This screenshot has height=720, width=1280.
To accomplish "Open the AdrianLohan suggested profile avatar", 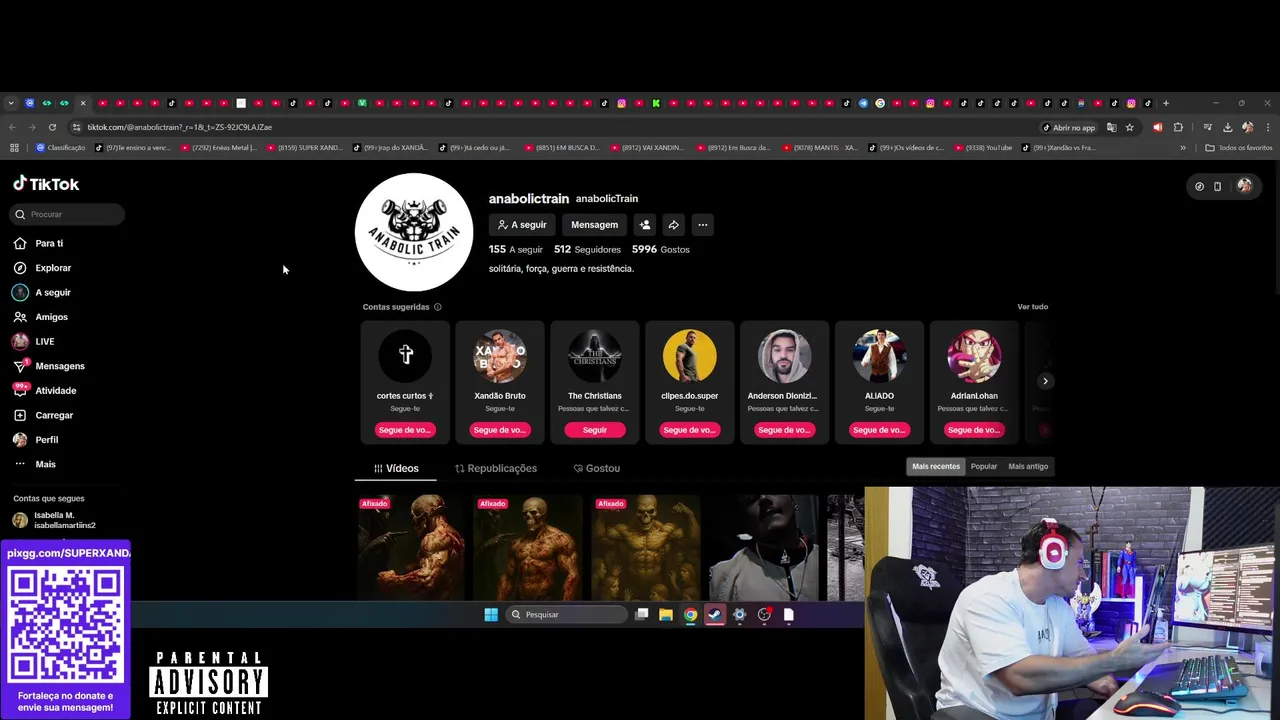I will tap(974, 355).
